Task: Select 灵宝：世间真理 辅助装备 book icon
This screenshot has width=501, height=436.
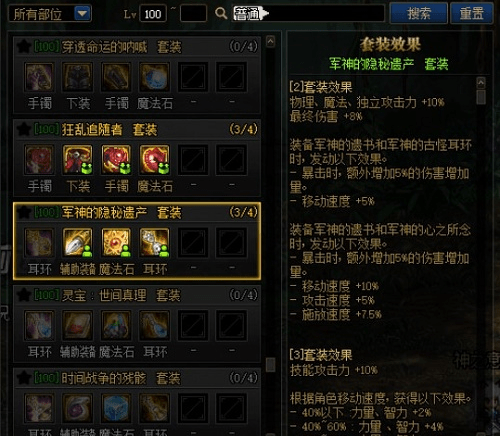Action: (x=77, y=325)
